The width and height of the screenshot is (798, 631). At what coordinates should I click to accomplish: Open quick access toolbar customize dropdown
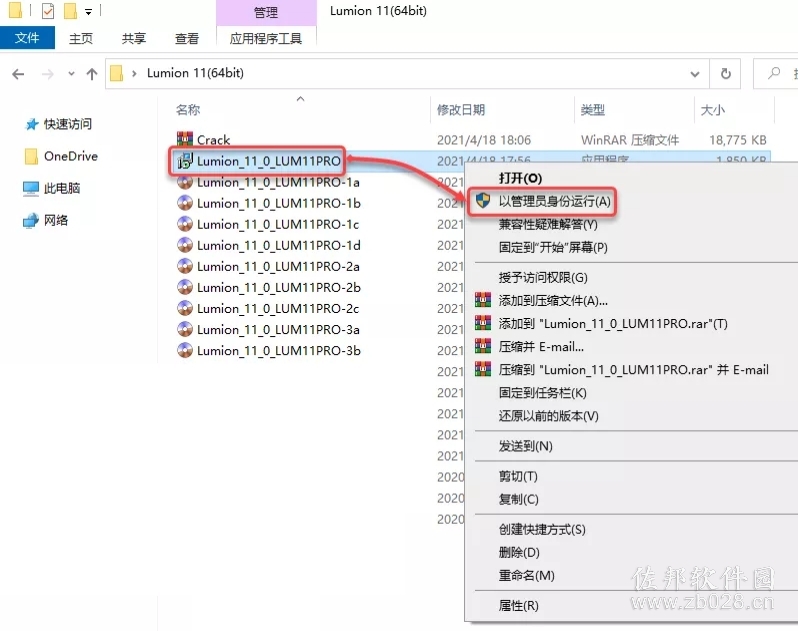tap(89, 11)
